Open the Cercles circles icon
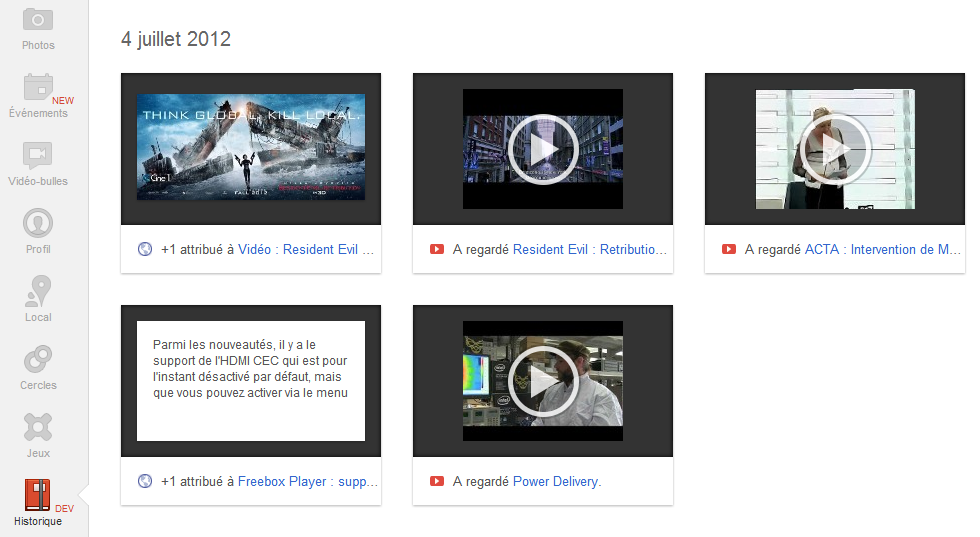 click(x=38, y=359)
